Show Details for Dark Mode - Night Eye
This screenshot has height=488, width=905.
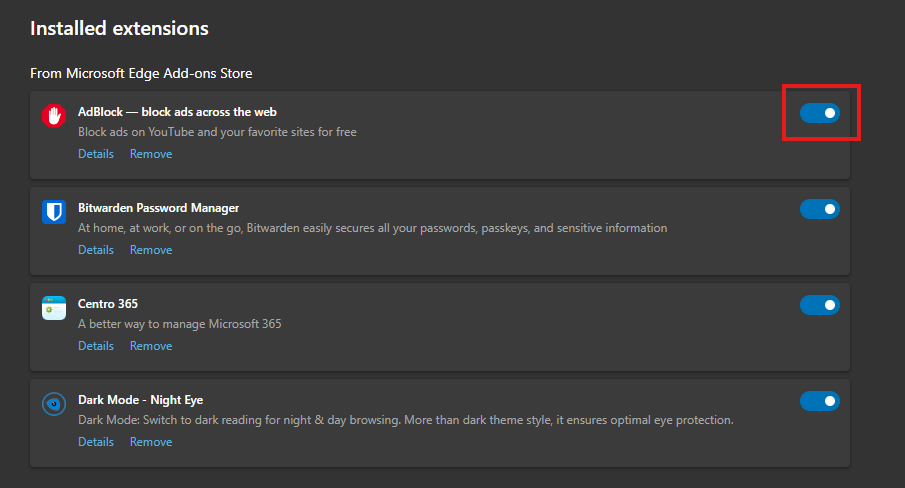tap(96, 442)
